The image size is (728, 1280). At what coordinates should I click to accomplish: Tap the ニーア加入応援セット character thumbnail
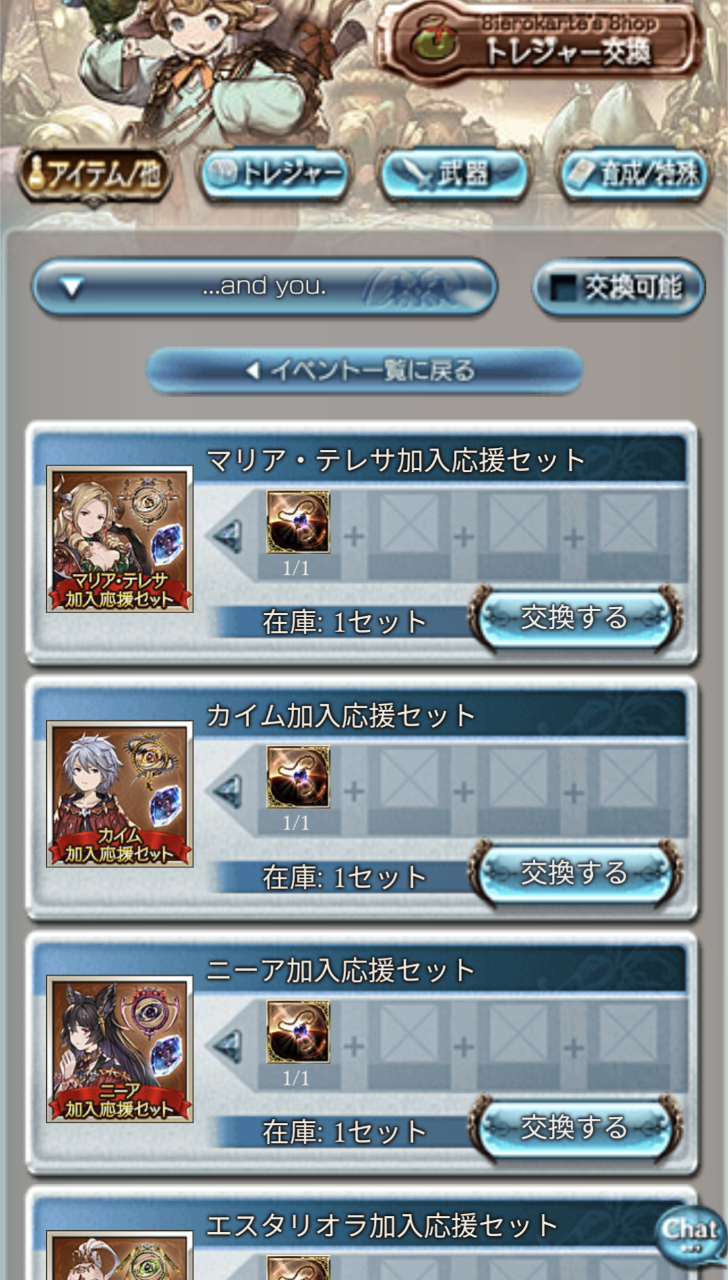(119, 1049)
